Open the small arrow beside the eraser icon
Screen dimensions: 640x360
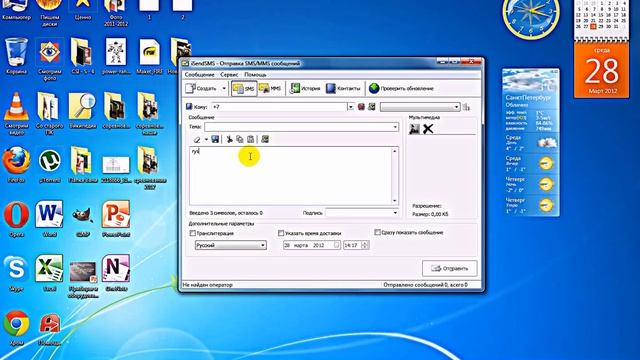(206, 140)
